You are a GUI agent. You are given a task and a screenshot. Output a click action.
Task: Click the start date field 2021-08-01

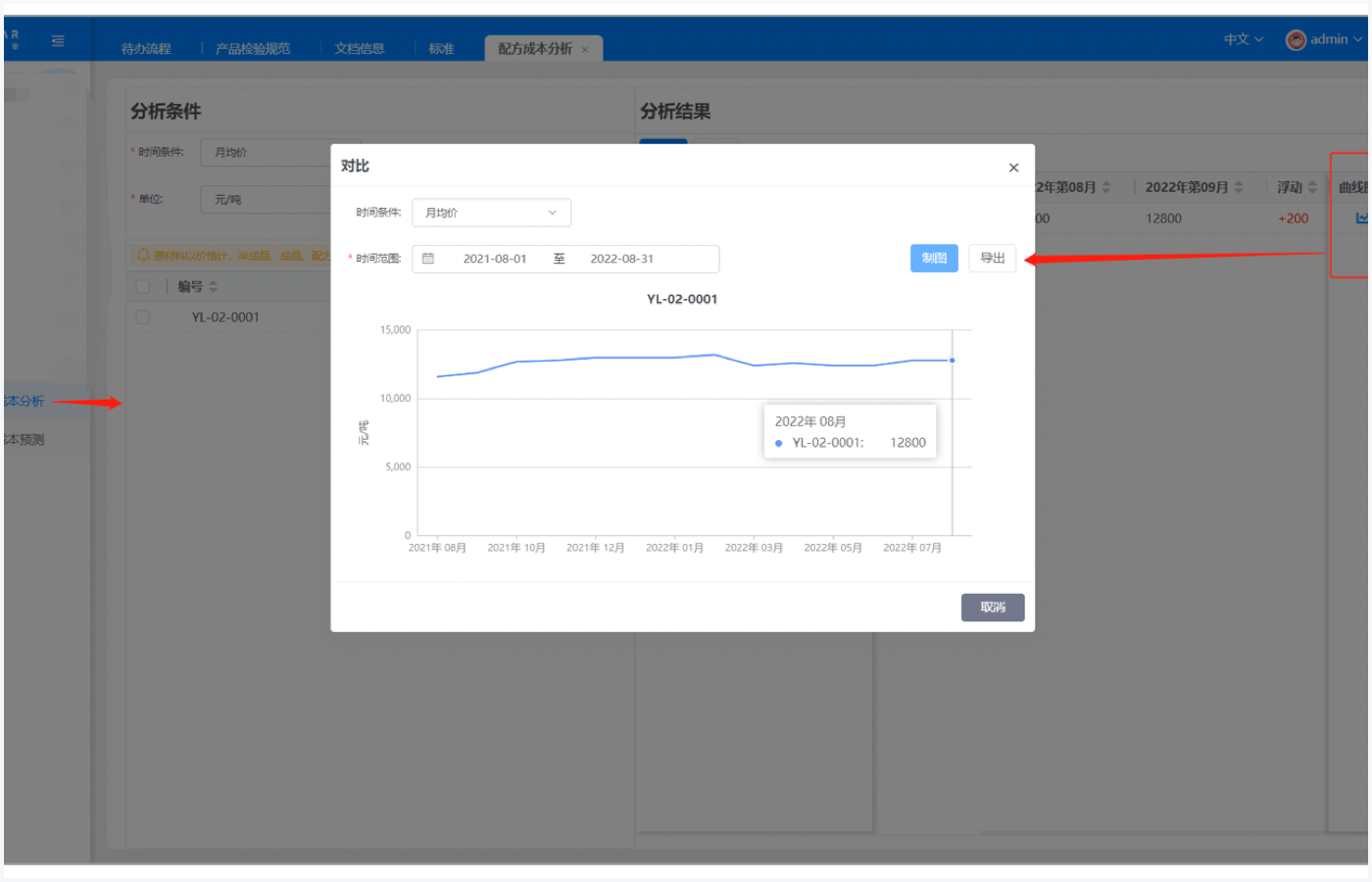(x=495, y=259)
